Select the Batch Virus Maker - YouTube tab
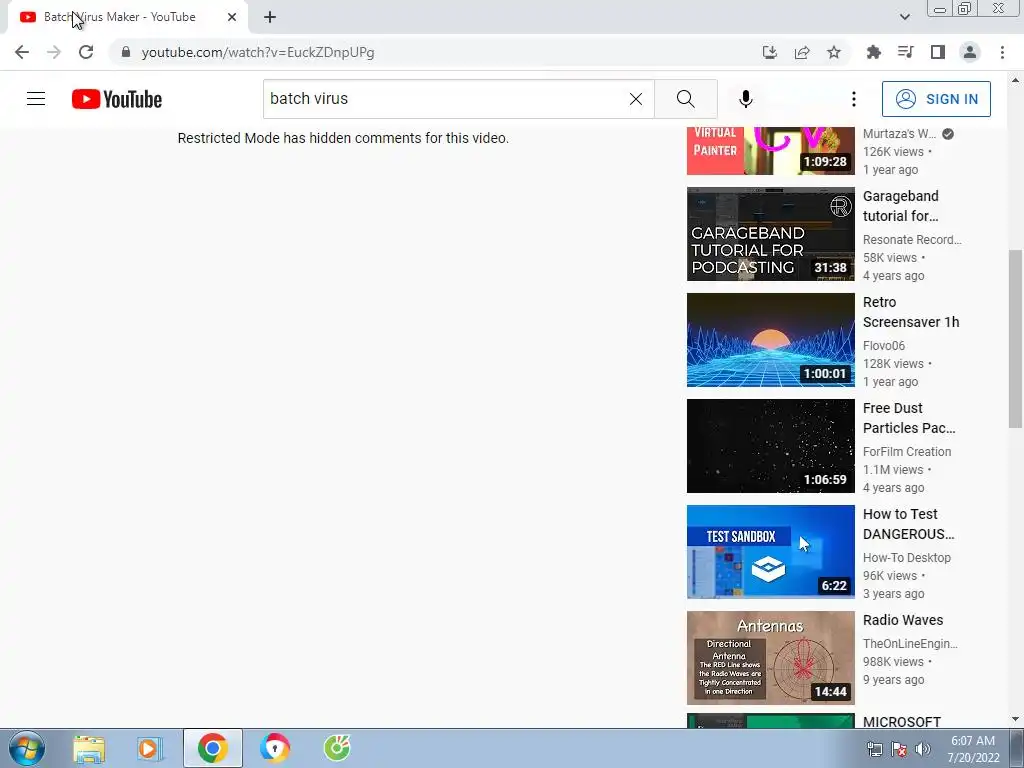Screen dimensions: 1024x768 pyautogui.click(x=127, y=17)
